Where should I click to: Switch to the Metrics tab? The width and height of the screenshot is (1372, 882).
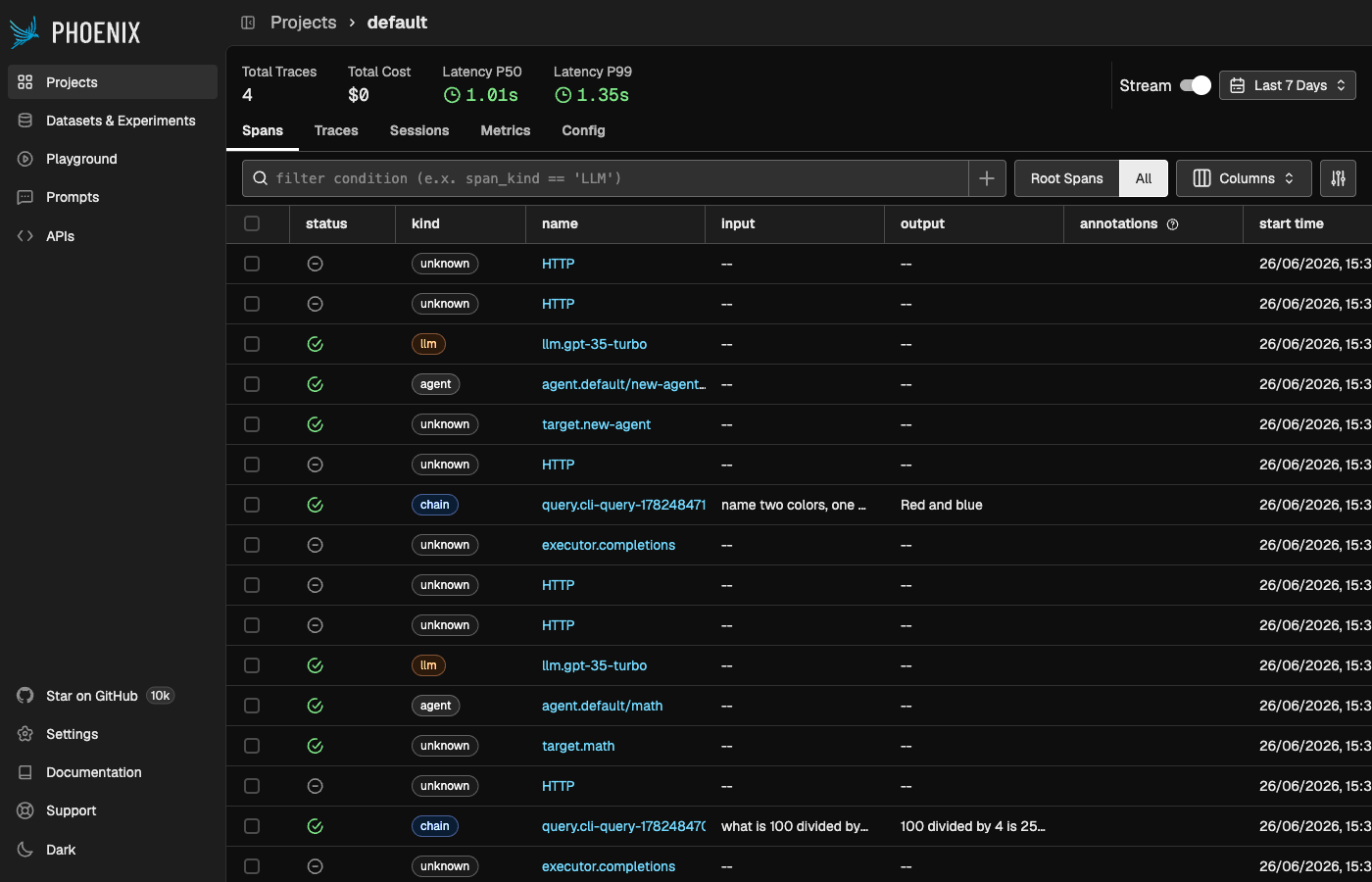coord(506,130)
